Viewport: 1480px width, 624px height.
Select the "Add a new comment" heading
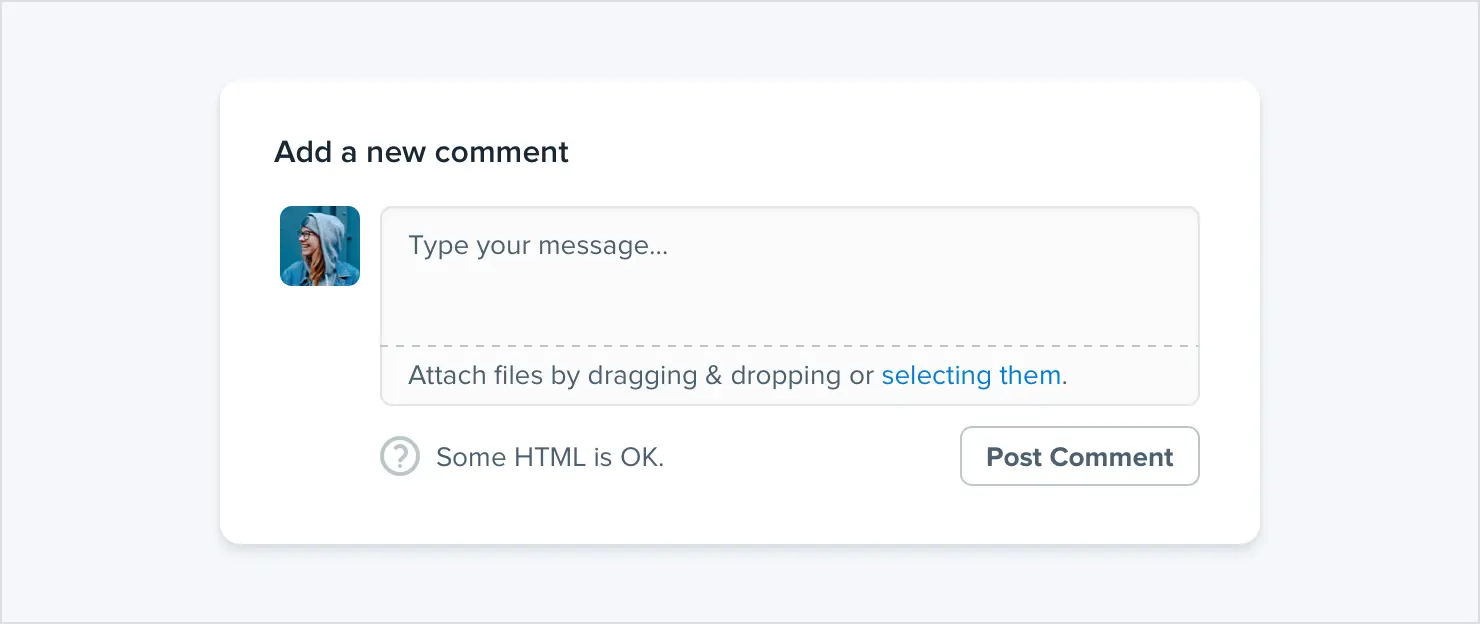click(x=421, y=152)
